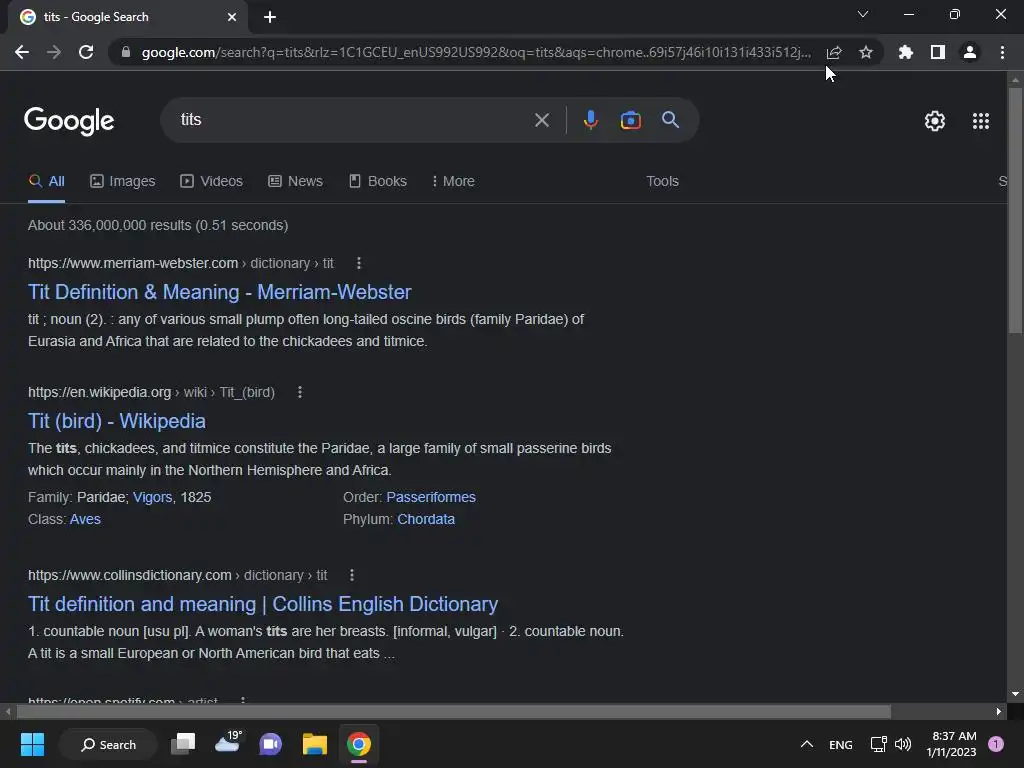The height and width of the screenshot is (768, 1024).
Task: Toggle the Chrome side panel icon
Action: pyautogui.click(x=937, y=52)
